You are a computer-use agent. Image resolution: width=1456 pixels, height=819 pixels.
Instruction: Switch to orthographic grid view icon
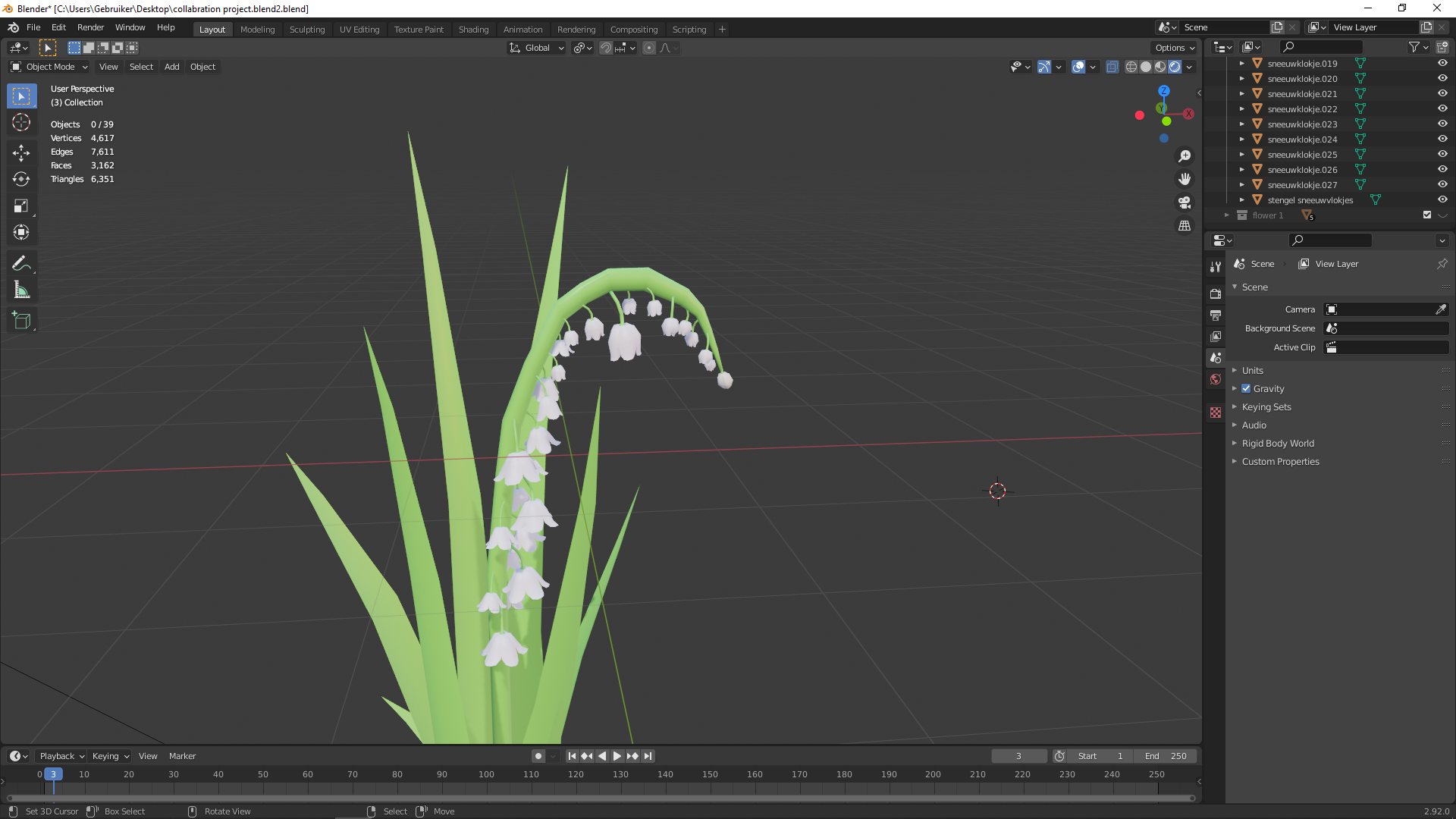1185,226
